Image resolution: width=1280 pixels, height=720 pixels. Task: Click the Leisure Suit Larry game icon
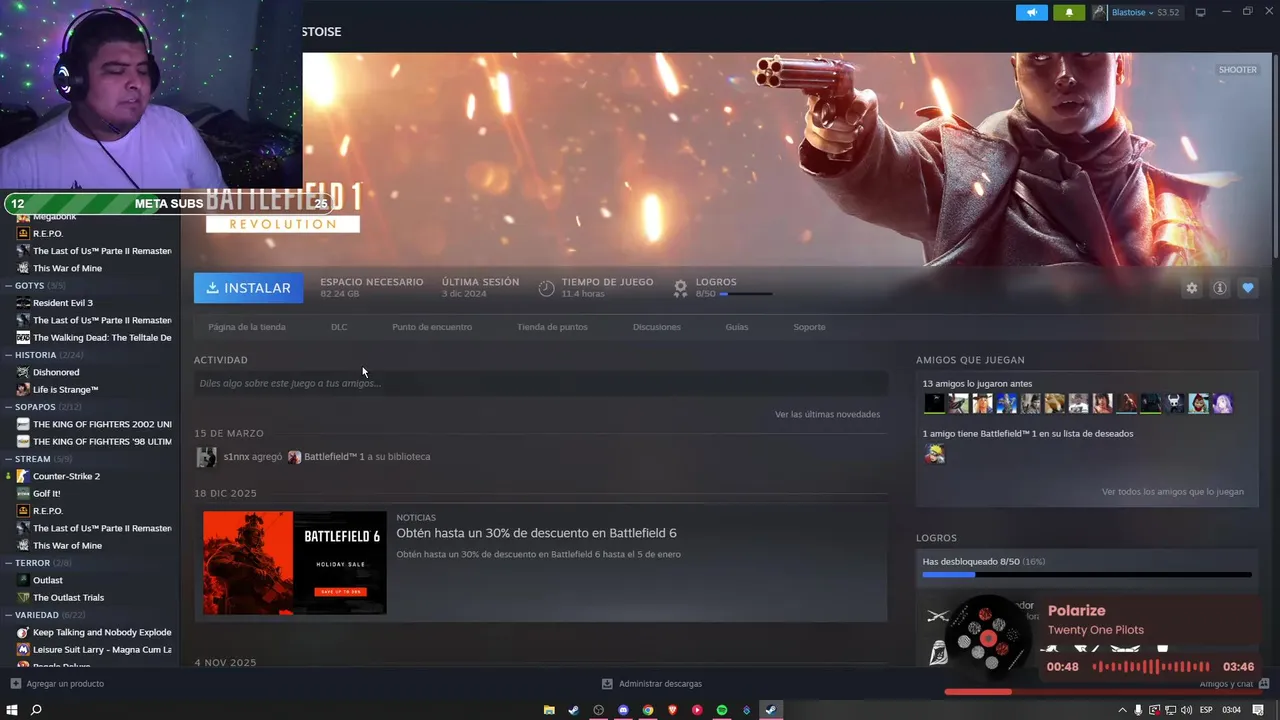pos(23,649)
